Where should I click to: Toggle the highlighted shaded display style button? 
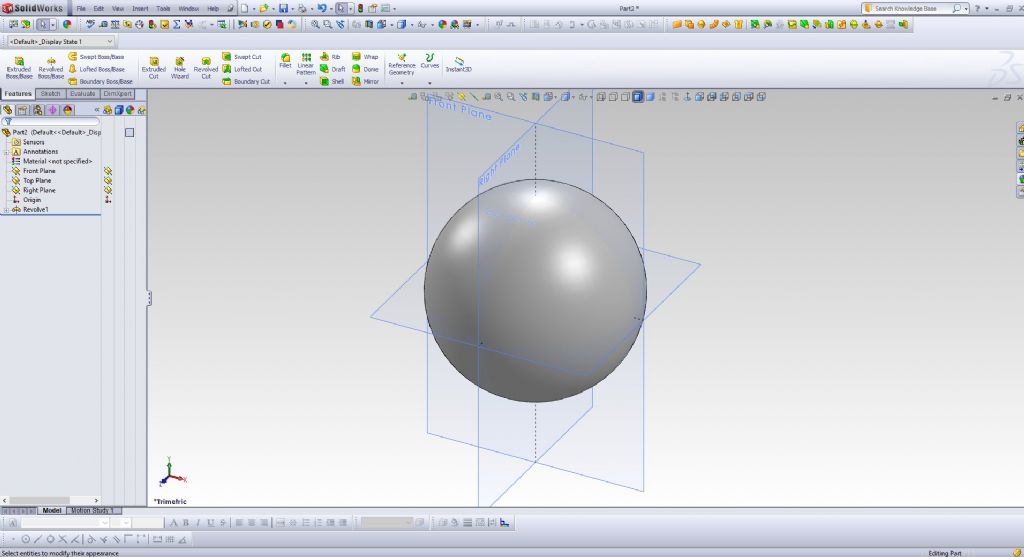(637, 97)
